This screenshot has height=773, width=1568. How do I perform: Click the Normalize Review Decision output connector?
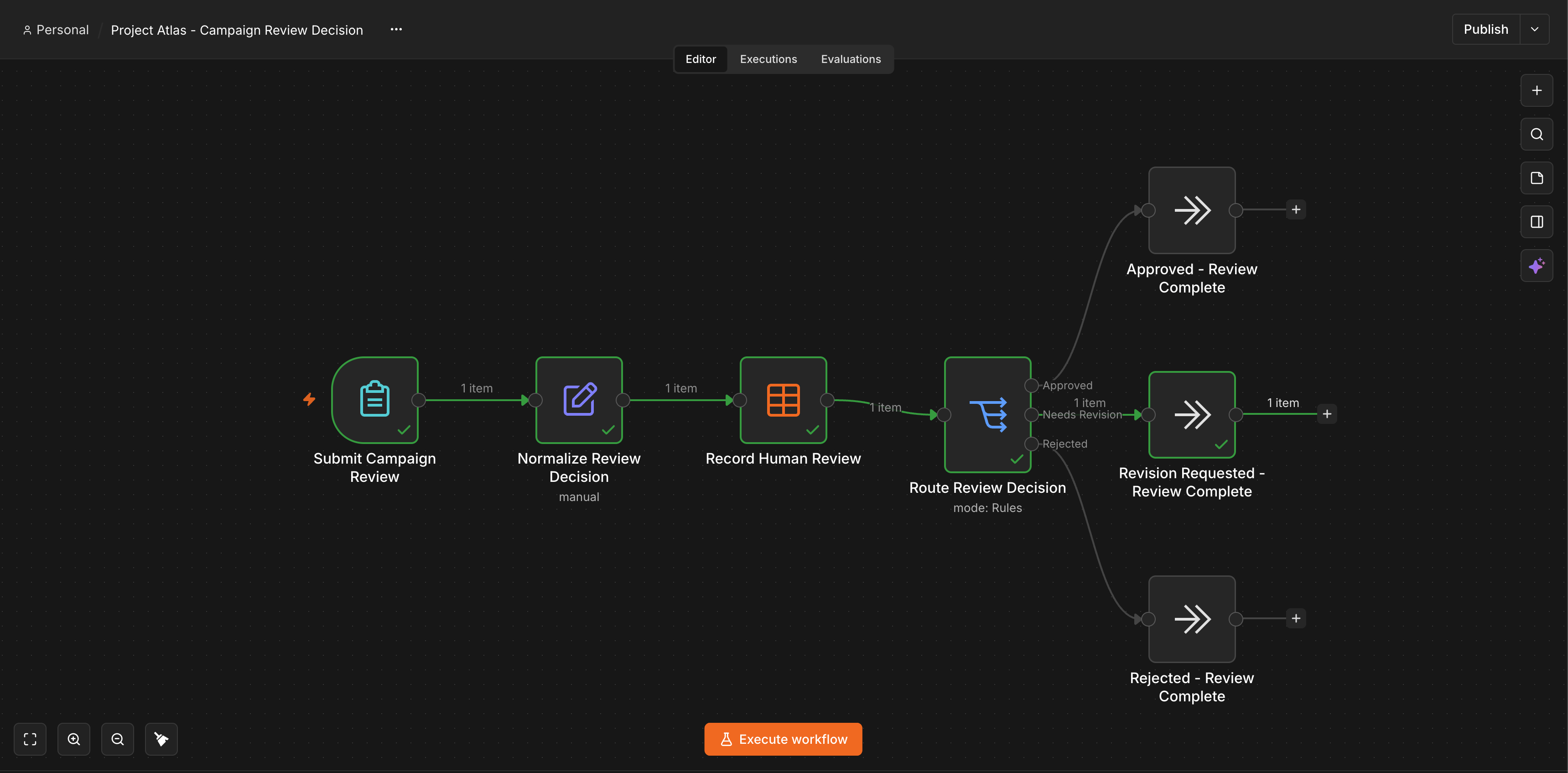pyautogui.click(x=623, y=400)
